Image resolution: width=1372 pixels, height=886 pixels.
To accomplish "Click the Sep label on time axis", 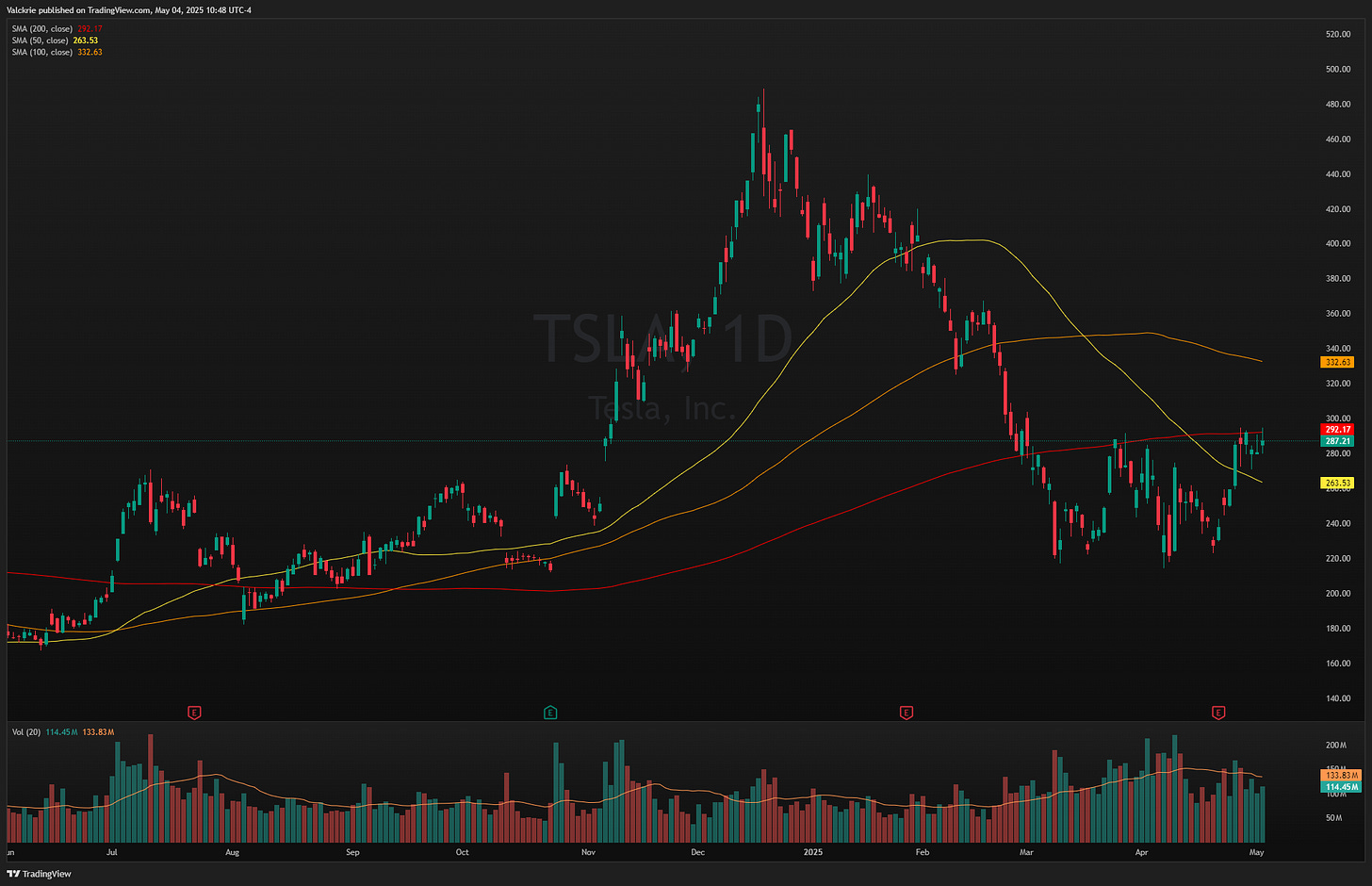I will (353, 852).
